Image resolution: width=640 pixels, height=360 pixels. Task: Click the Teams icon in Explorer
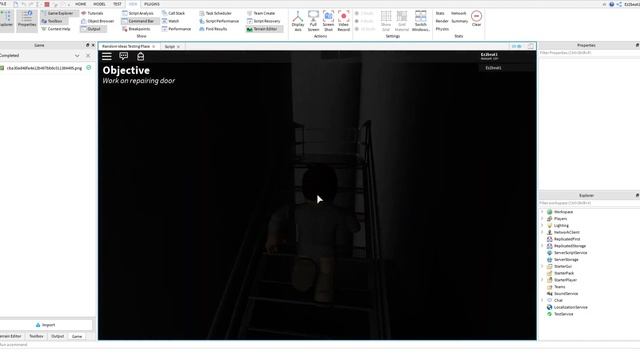point(549,287)
